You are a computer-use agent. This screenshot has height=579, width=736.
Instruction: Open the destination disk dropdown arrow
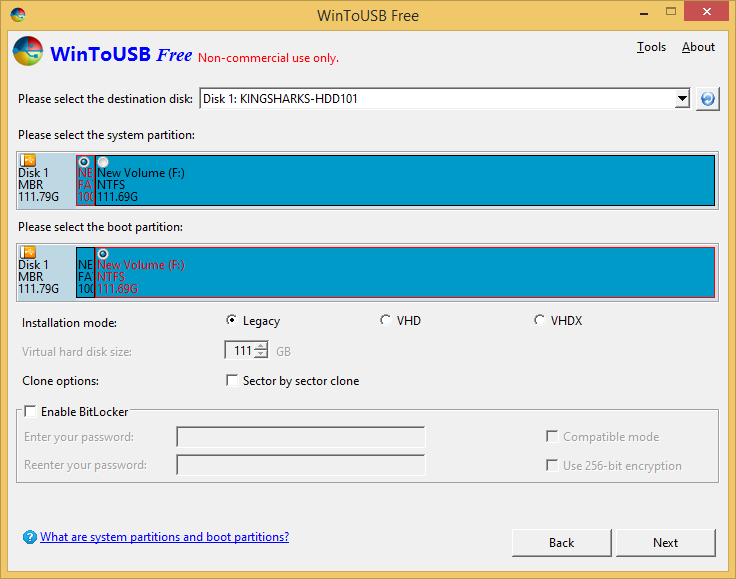pyautogui.click(x=682, y=99)
